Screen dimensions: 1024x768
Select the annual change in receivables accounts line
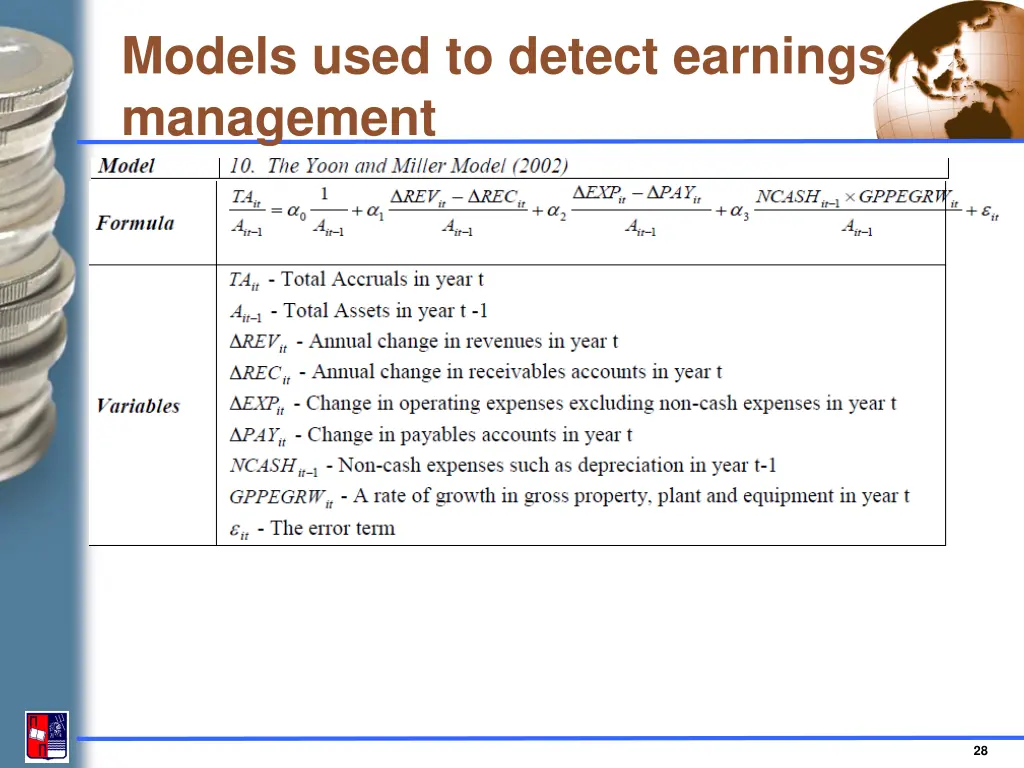pos(476,373)
